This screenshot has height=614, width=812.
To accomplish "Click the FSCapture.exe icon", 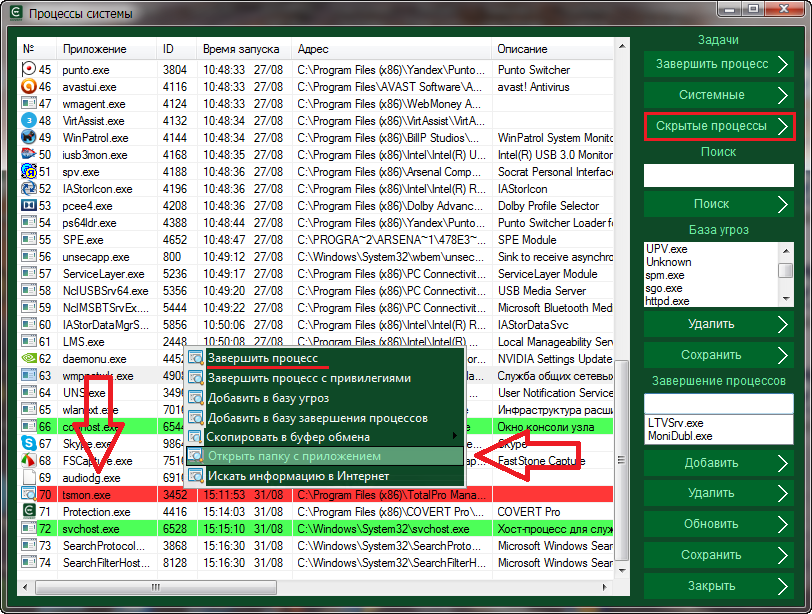I will tap(29, 460).
